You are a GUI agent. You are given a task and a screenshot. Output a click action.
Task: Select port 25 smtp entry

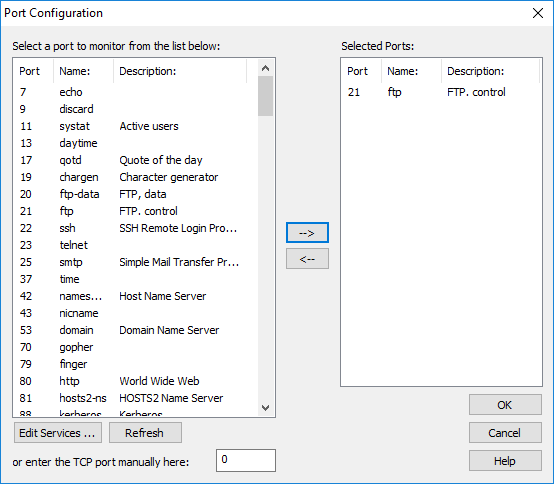tap(135, 262)
